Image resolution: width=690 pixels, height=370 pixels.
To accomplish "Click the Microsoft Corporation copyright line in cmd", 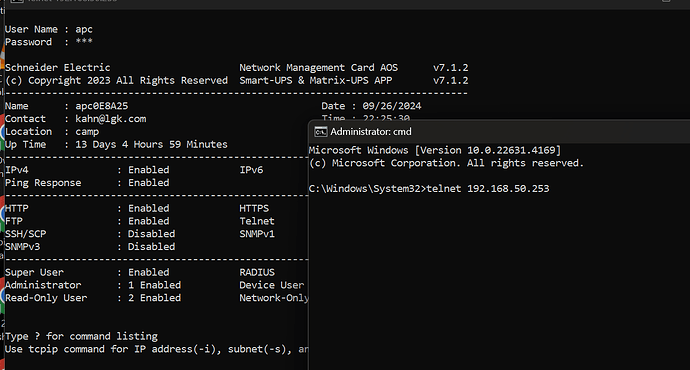I will pos(446,163).
